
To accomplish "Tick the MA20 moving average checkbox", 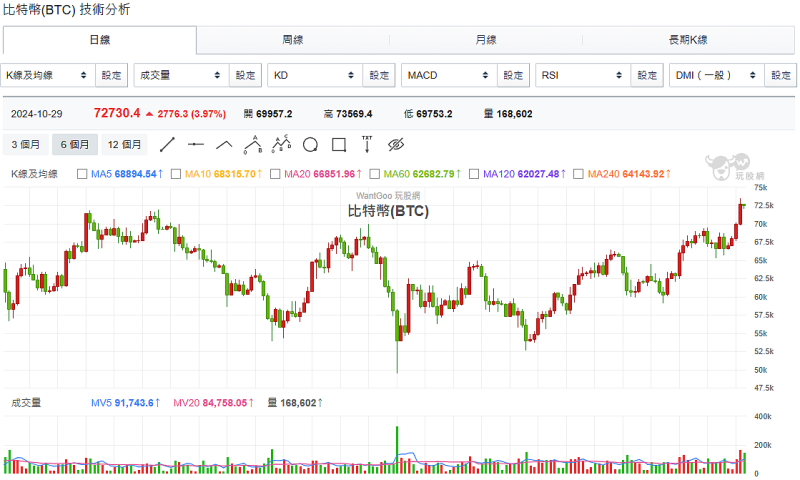I will (x=275, y=174).
